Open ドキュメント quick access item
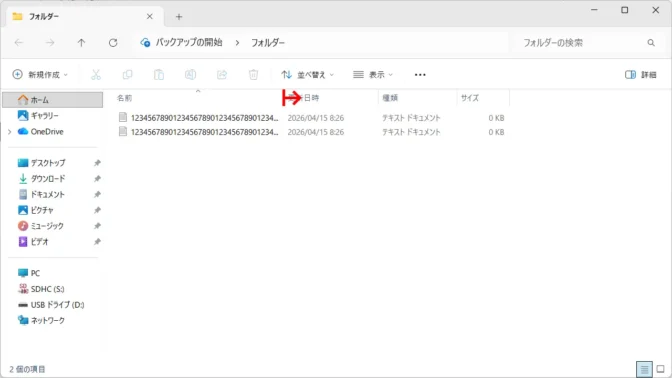This screenshot has width=672, height=378. [48, 195]
